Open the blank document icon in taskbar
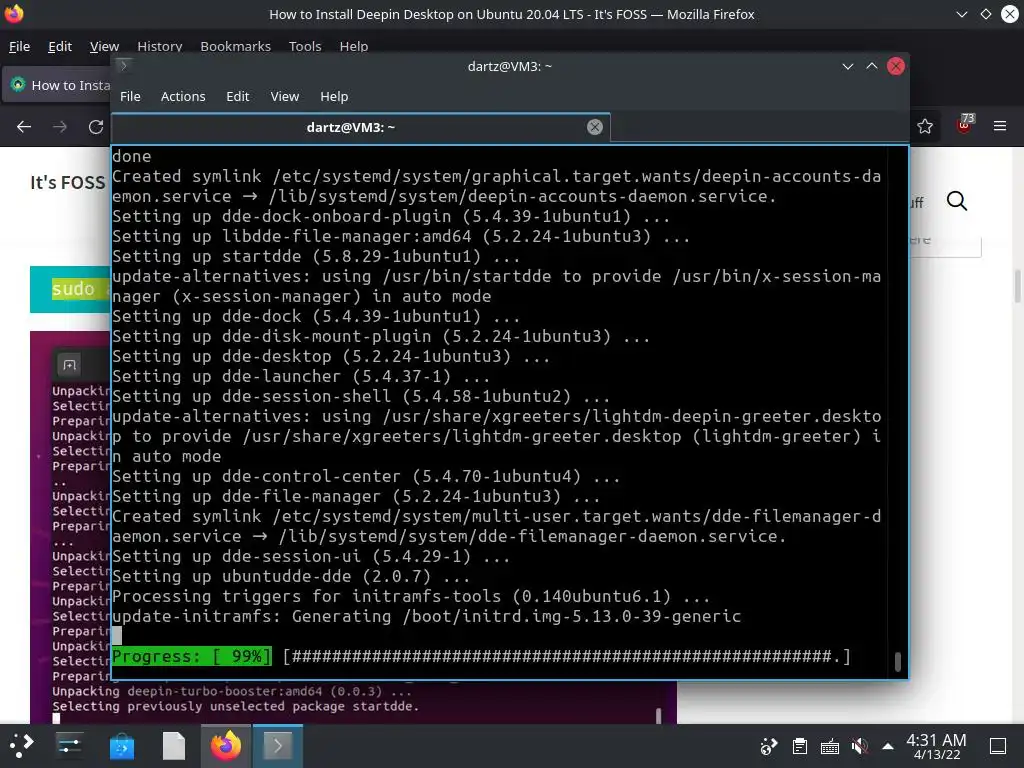 [174, 745]
